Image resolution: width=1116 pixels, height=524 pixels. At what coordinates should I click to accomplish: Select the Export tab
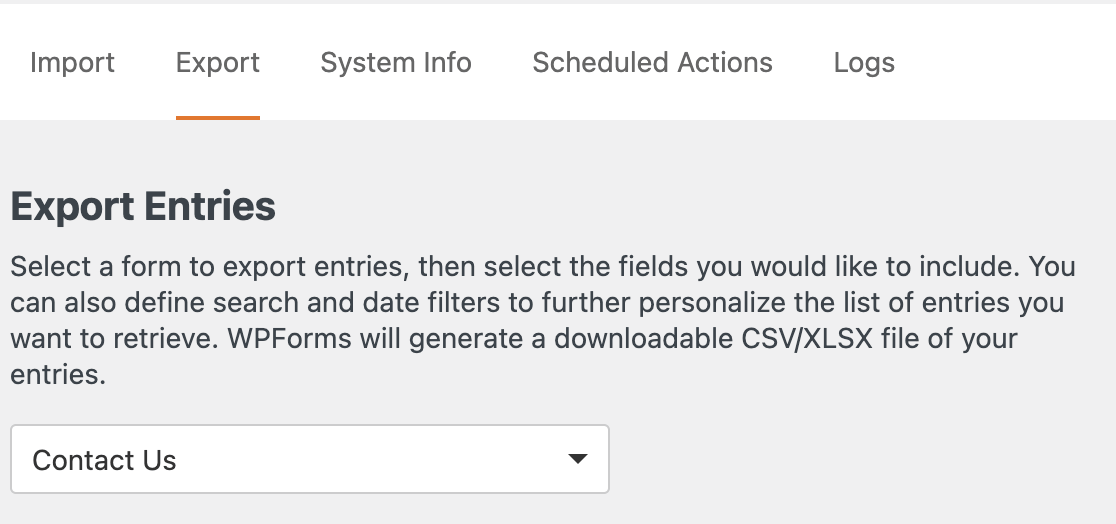(x=217, y=63)
